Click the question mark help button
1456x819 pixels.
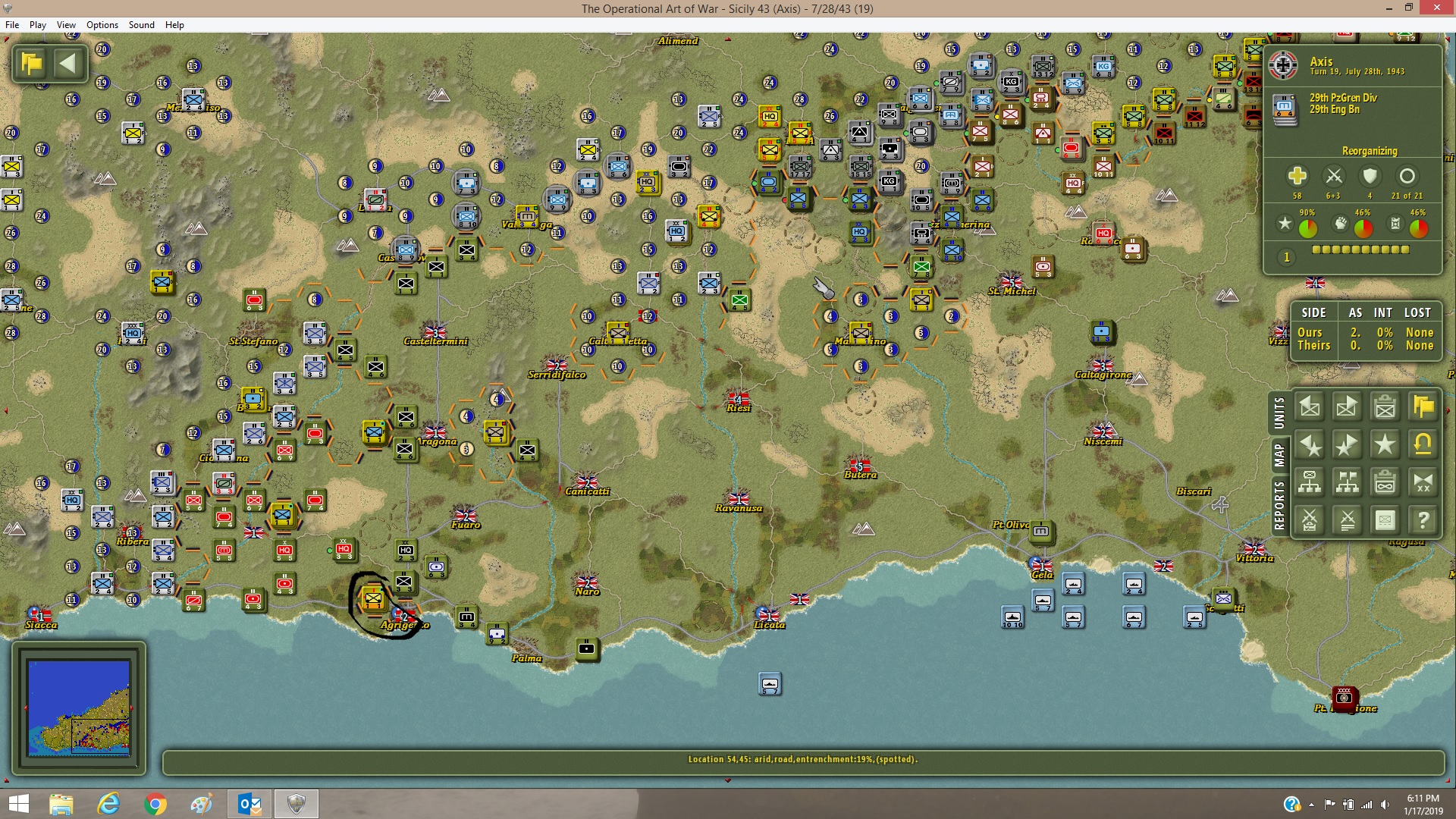tap(1423, 520)
